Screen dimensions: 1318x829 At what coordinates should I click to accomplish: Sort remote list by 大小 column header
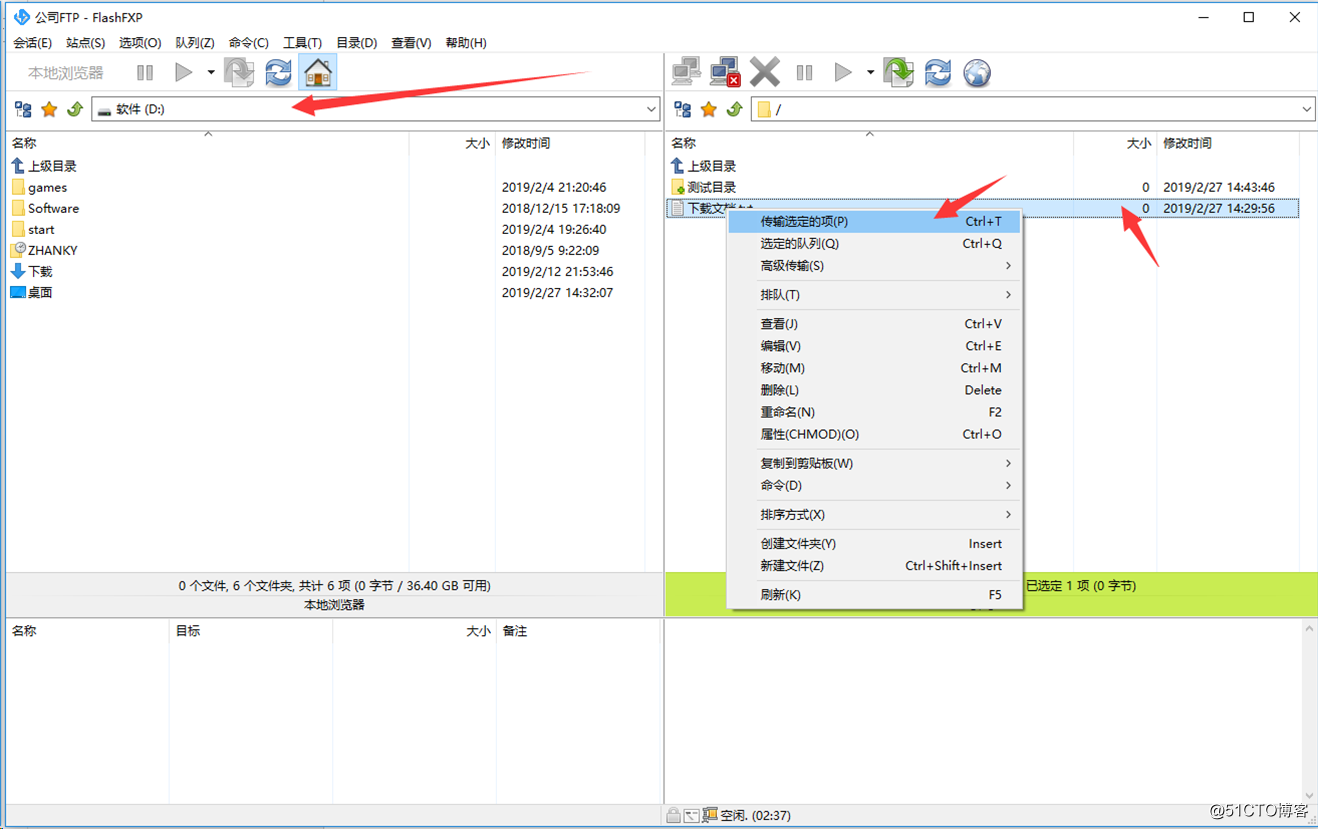tap(1115, 144)
